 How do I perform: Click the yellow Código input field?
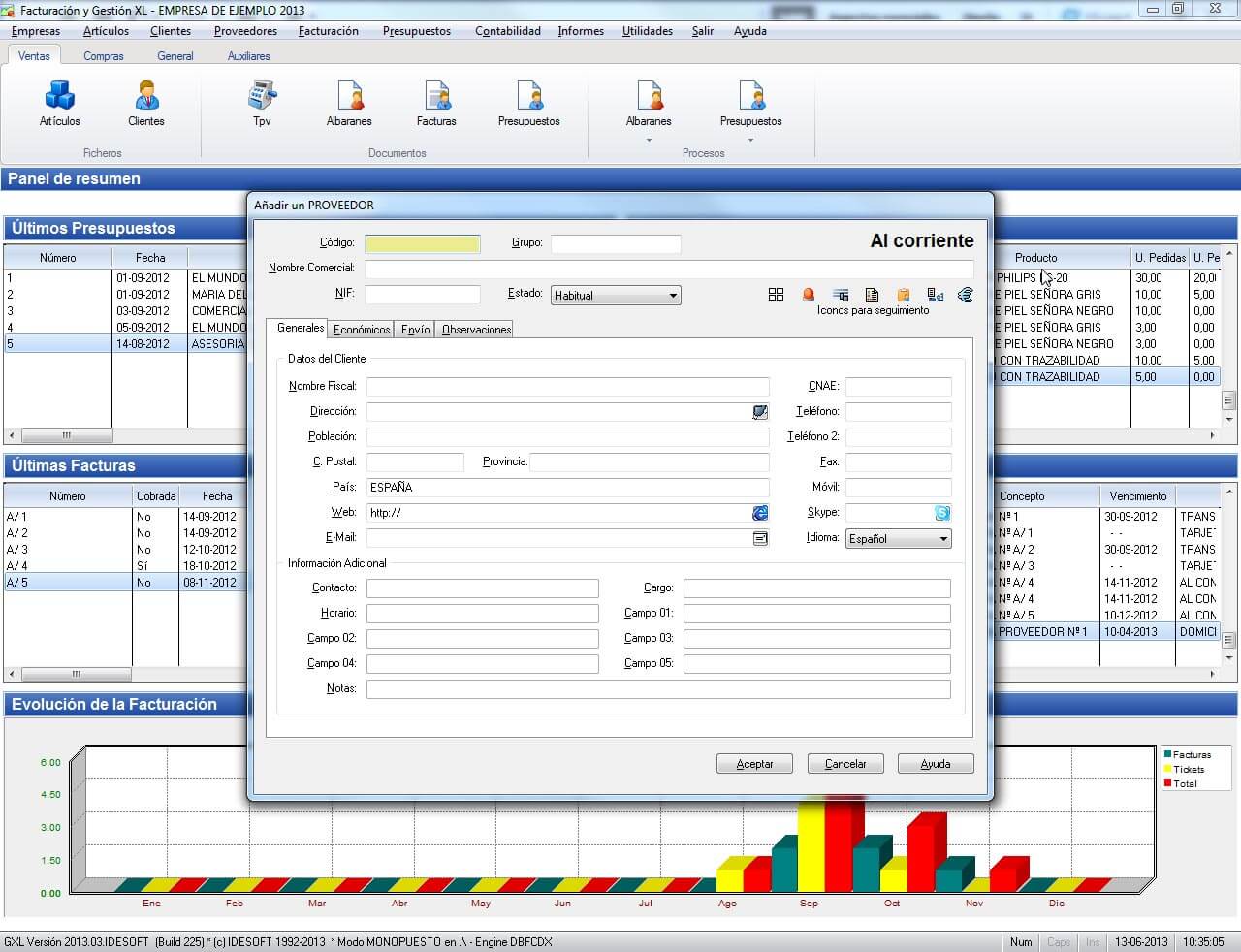tap(422, 244)
